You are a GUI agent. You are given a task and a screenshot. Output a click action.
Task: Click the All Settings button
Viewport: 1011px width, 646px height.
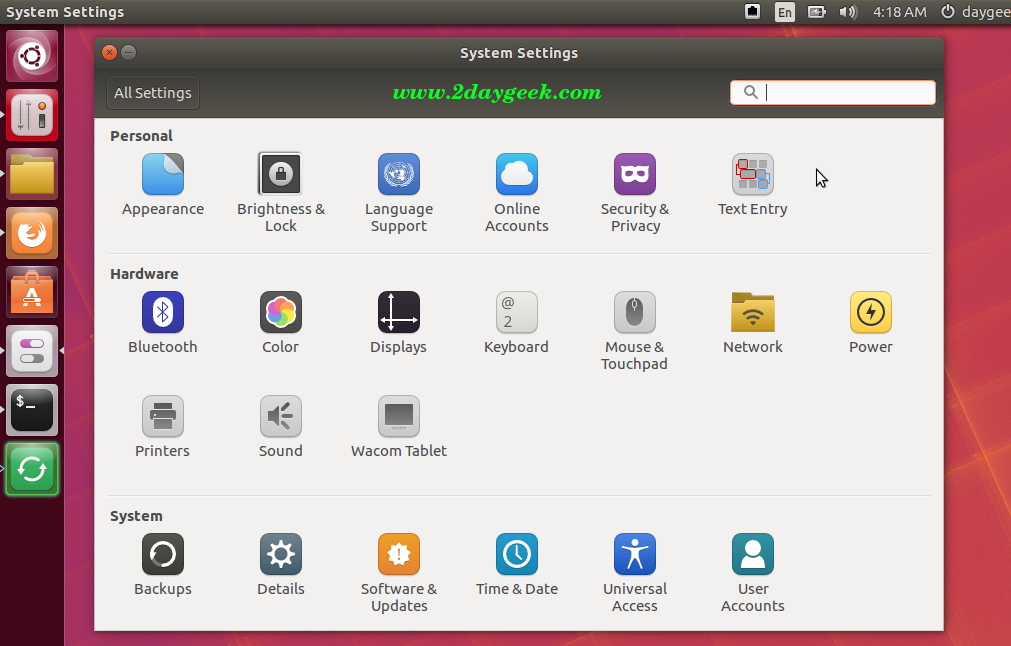153,93
